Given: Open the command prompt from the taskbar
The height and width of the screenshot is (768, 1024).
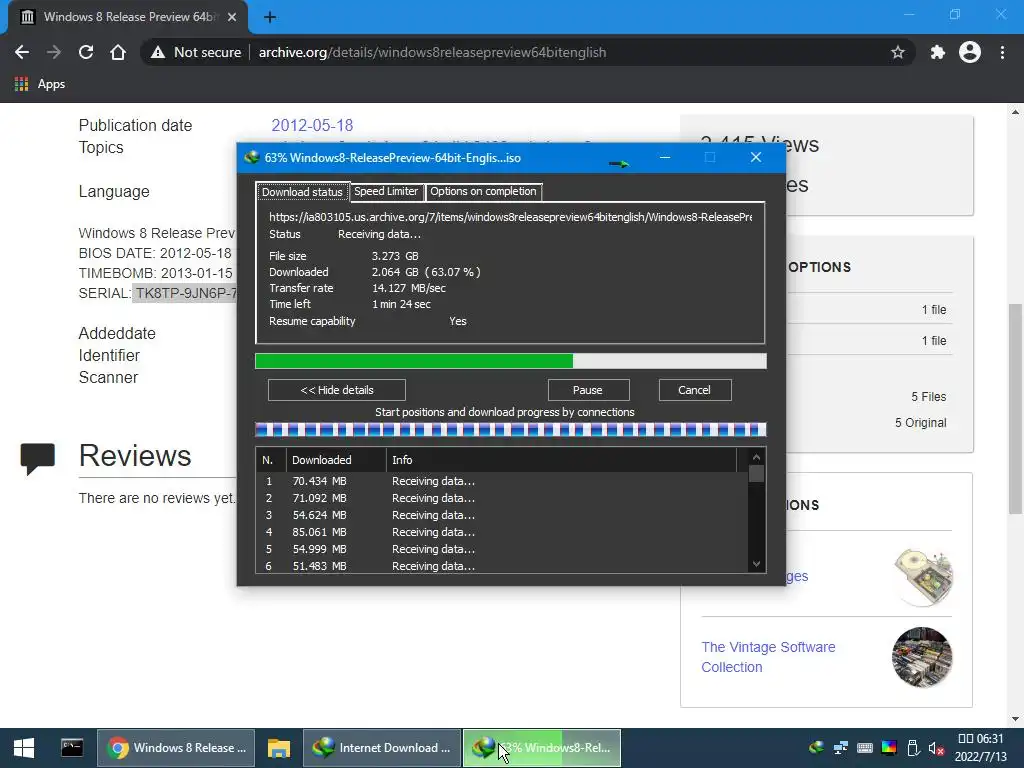Looking at the screenshot, I should [72, 748].
